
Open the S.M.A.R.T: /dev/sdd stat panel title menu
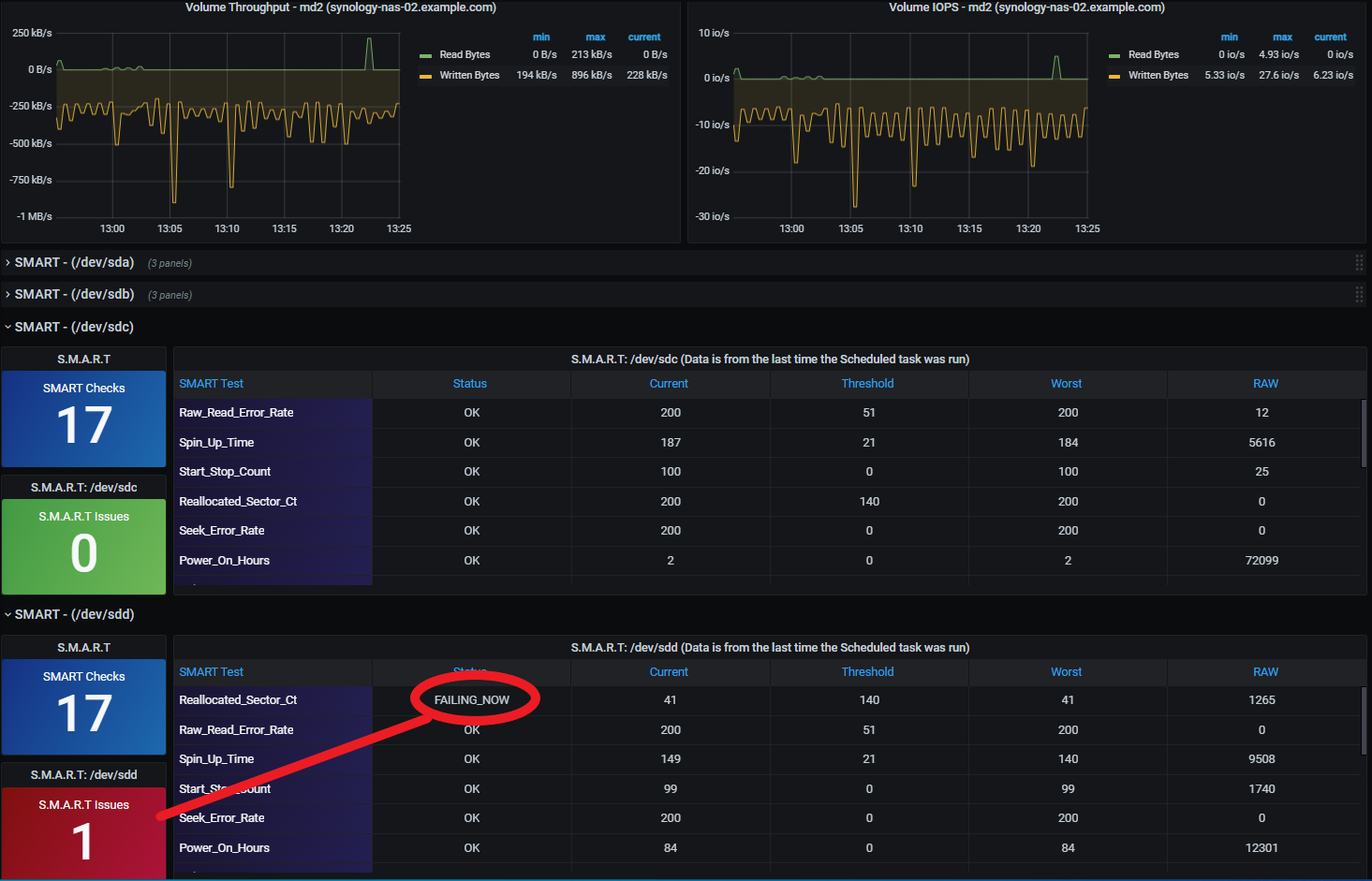click(84, 775)
